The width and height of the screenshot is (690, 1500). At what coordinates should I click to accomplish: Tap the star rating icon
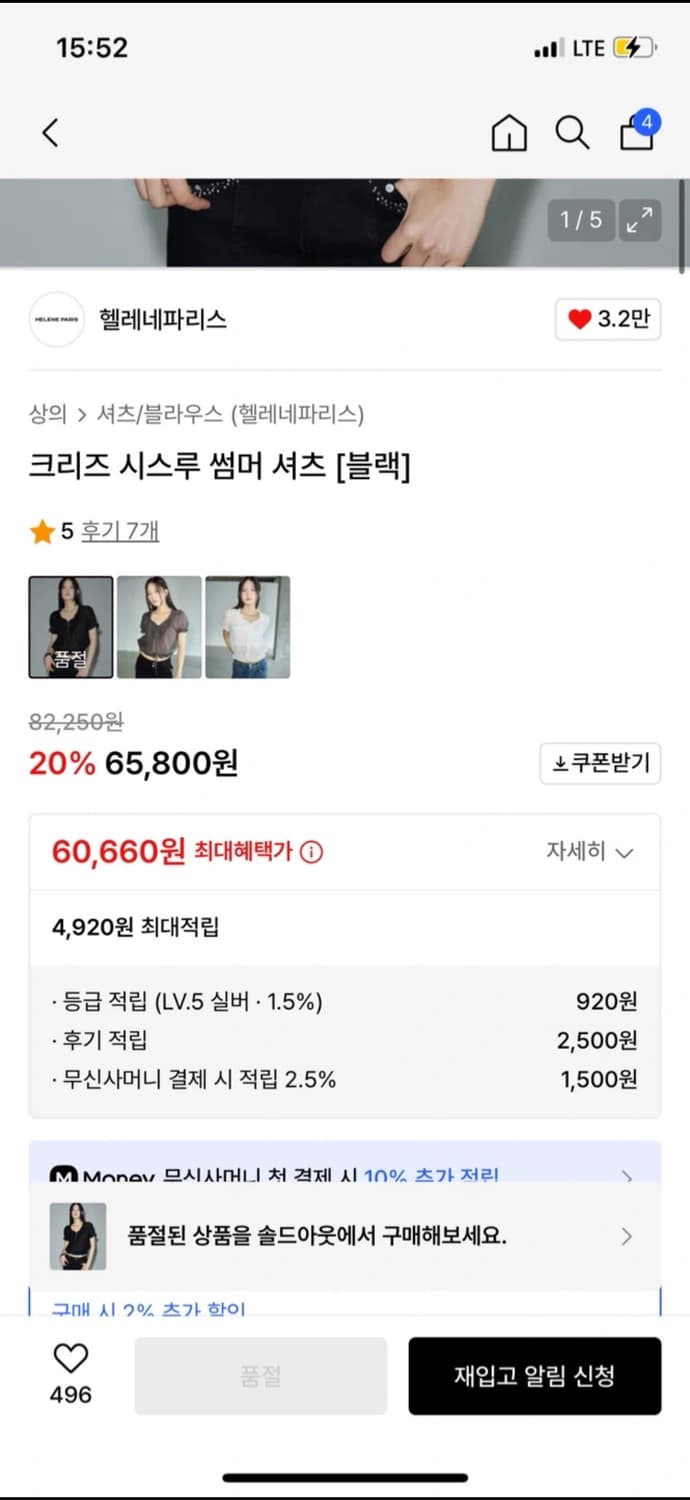click(41, 532)
